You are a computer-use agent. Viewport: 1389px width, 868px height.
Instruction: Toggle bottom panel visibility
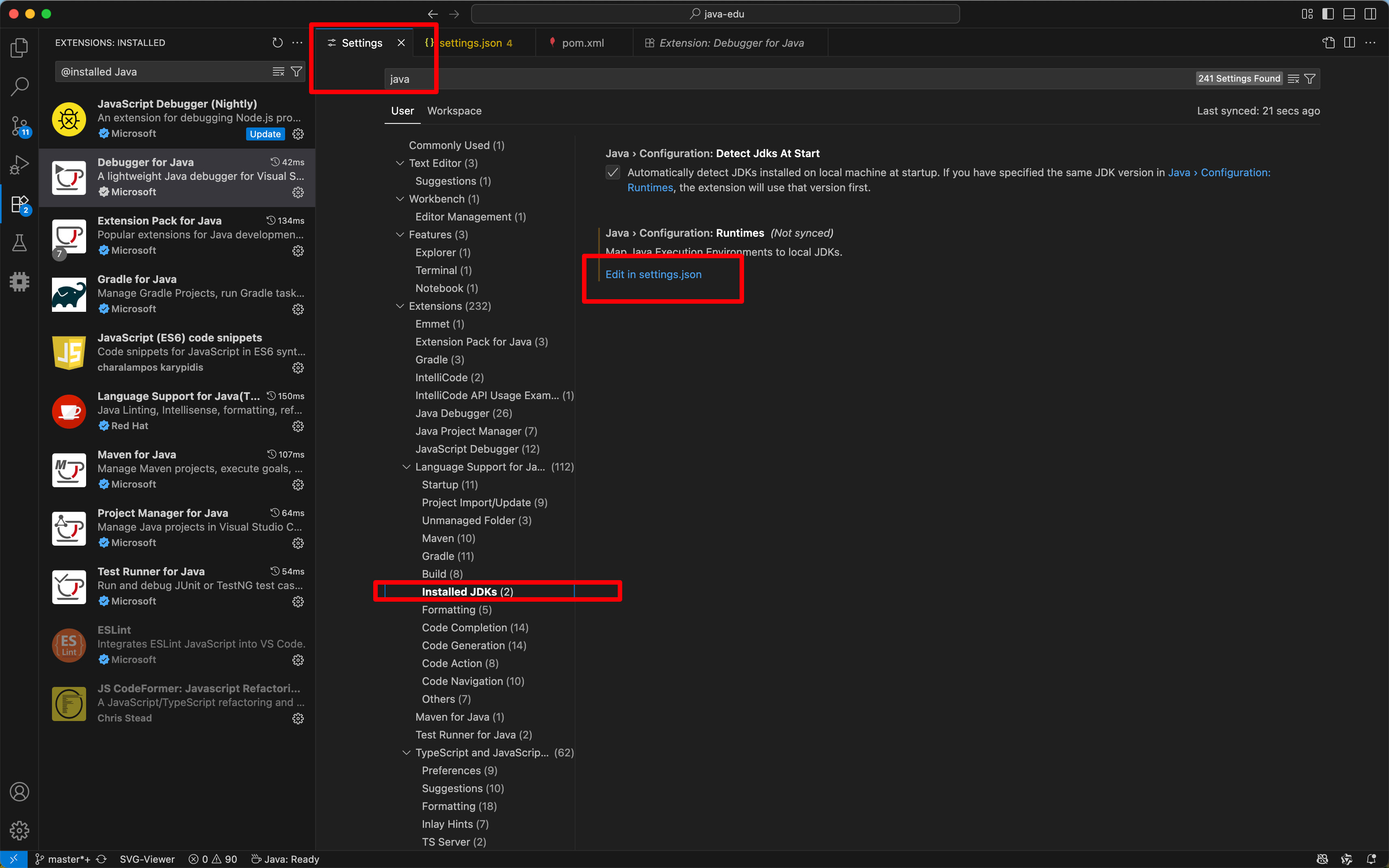[1349, 14]
